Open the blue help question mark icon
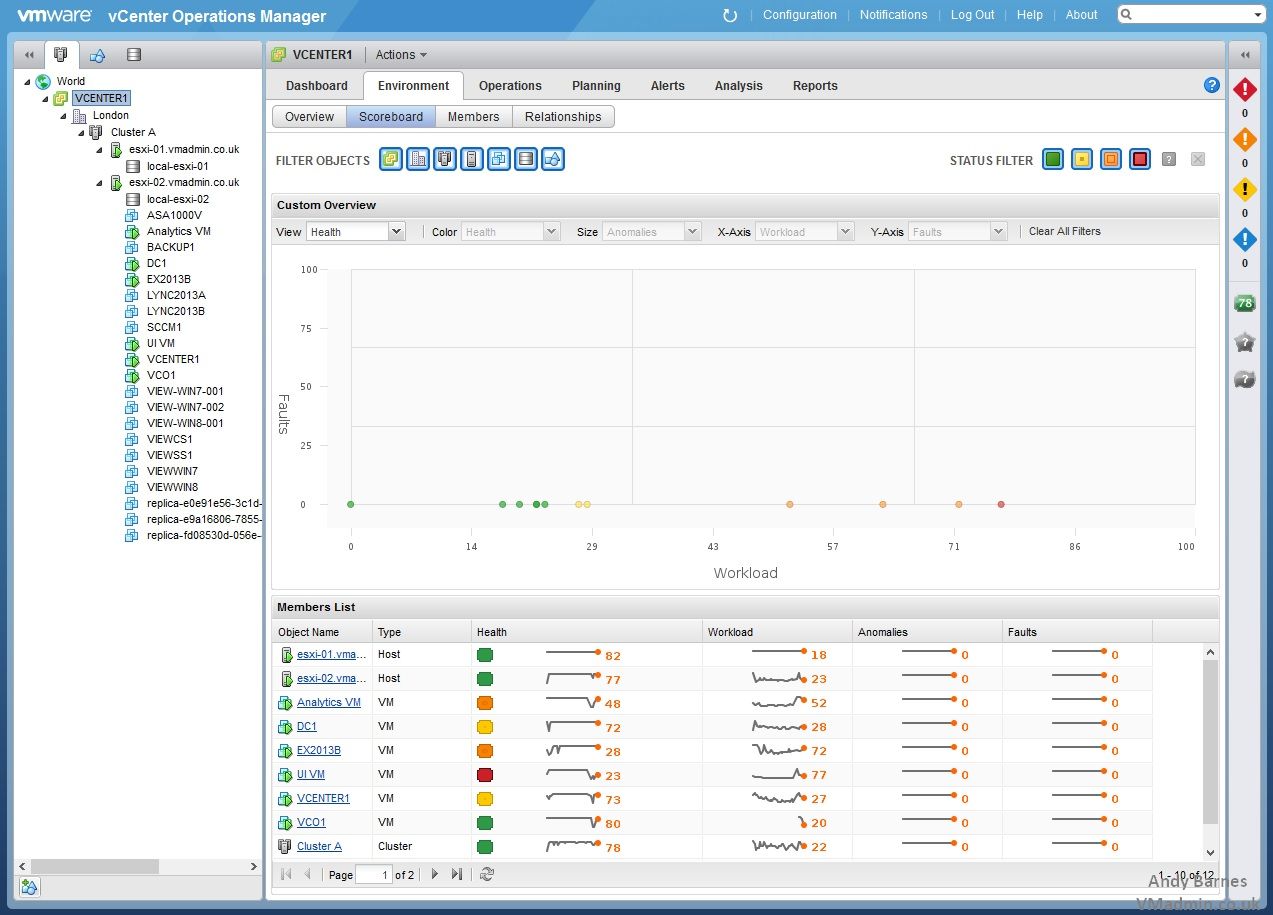Screen dimensions: 1273x915 click(x=1212, y=86)
